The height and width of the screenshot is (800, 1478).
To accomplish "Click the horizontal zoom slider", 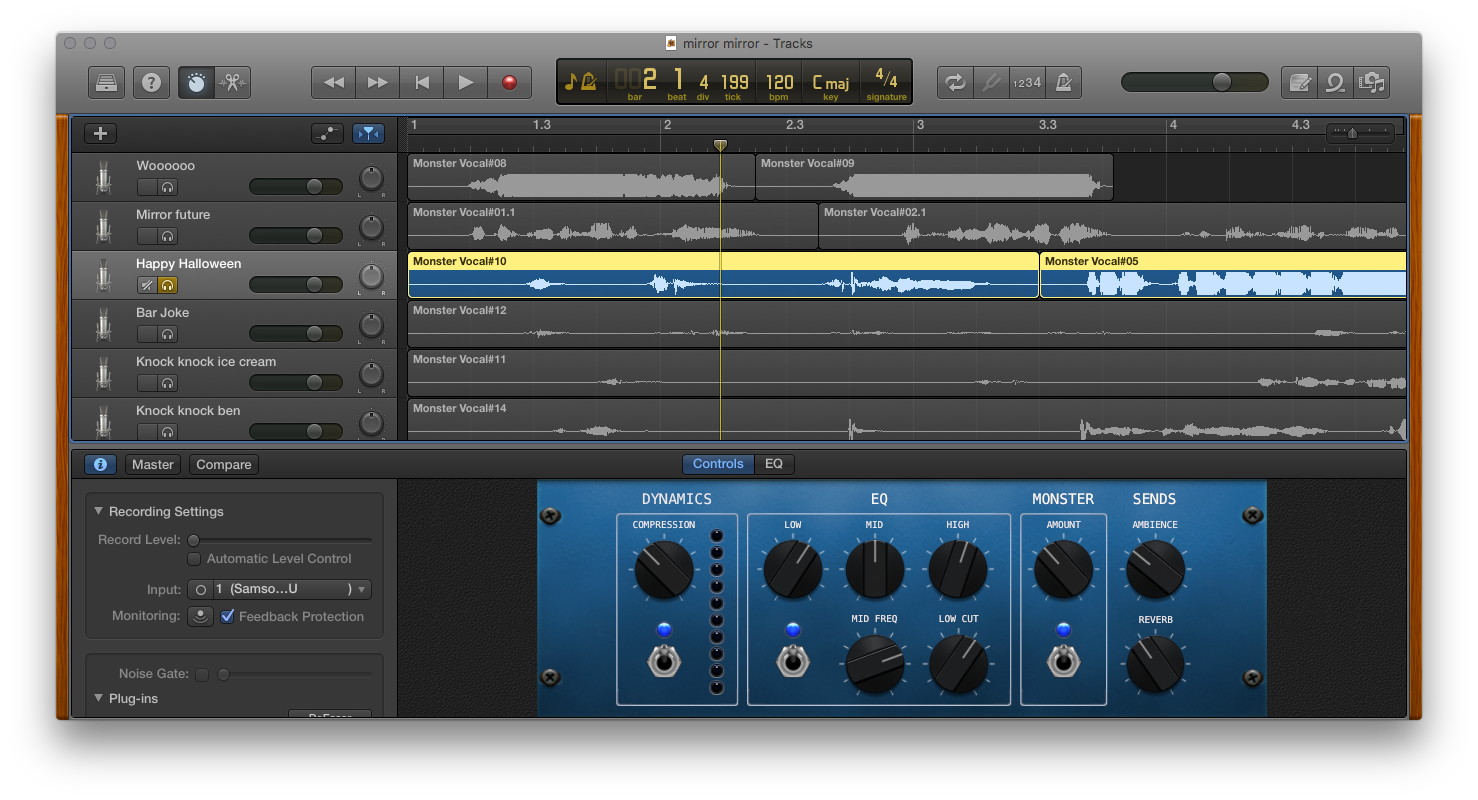I will 1360,132.
